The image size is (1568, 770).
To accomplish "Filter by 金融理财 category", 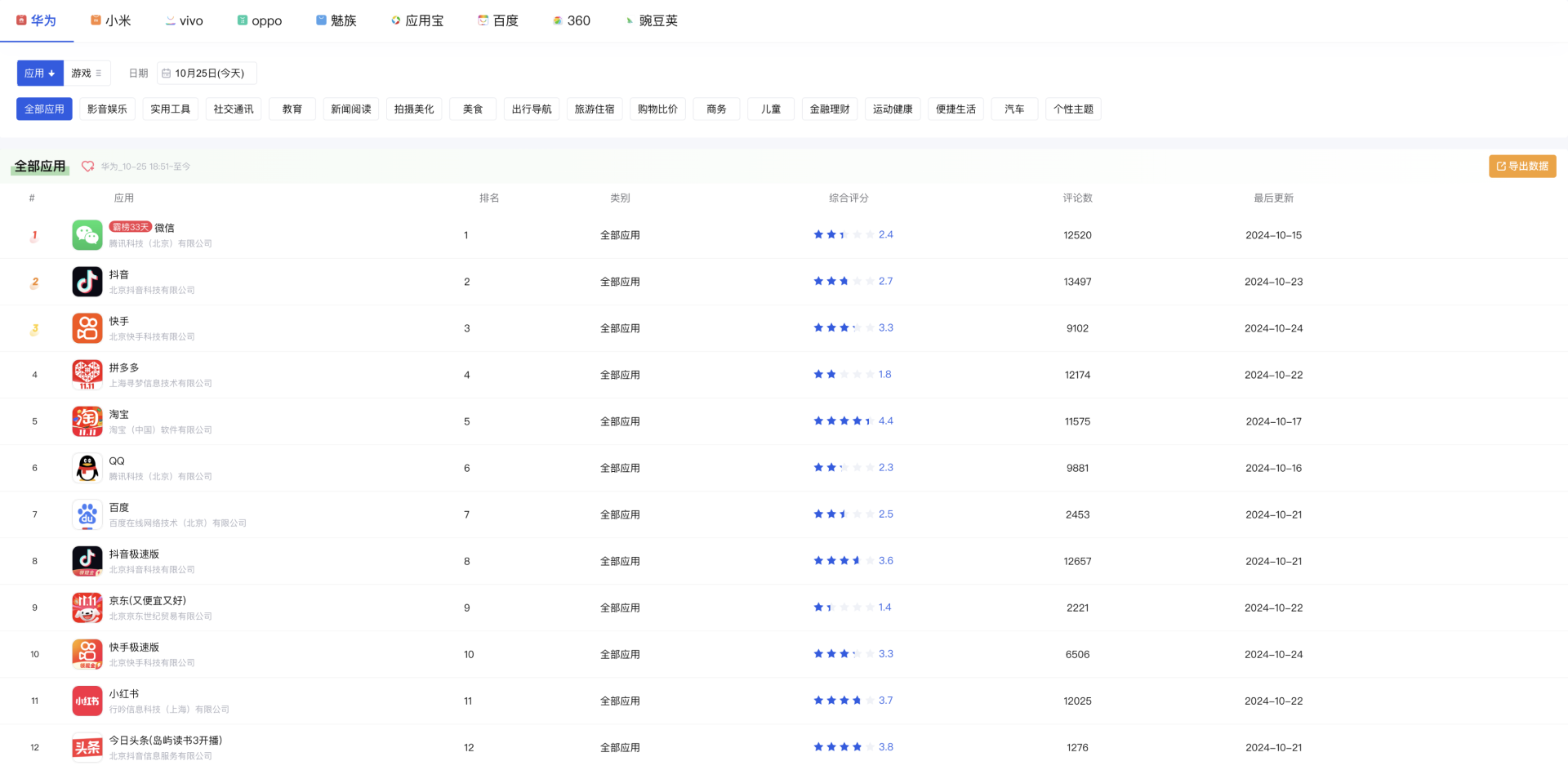I will [830, 109].
